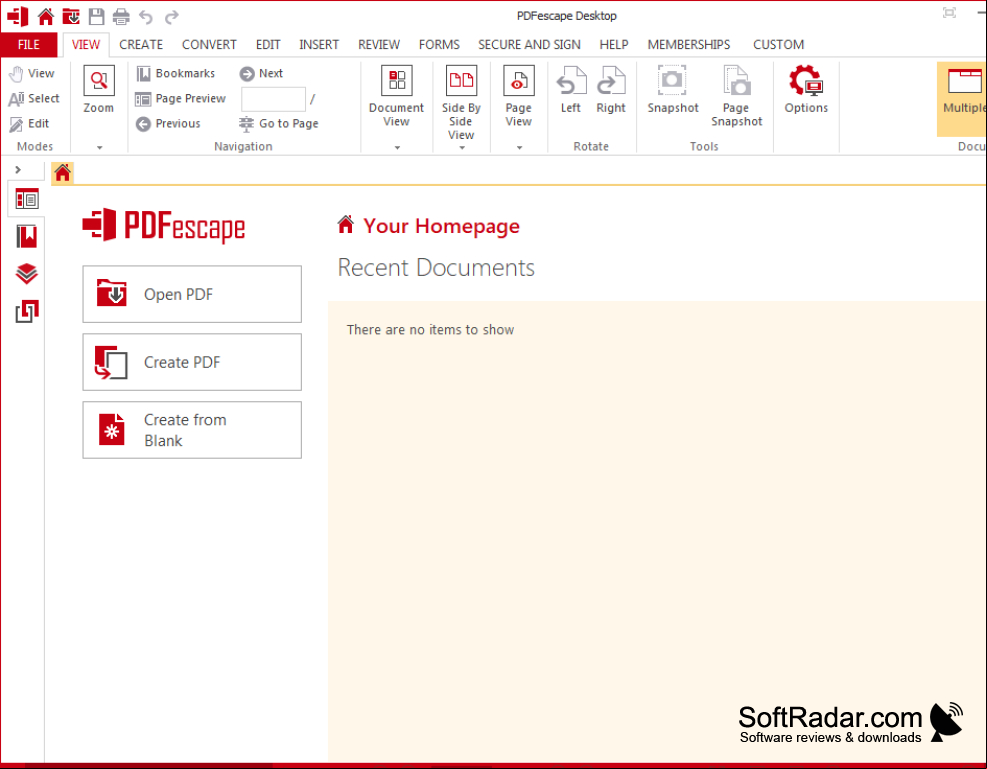
Task: Rotate the page Right
Action: [611, 89]
